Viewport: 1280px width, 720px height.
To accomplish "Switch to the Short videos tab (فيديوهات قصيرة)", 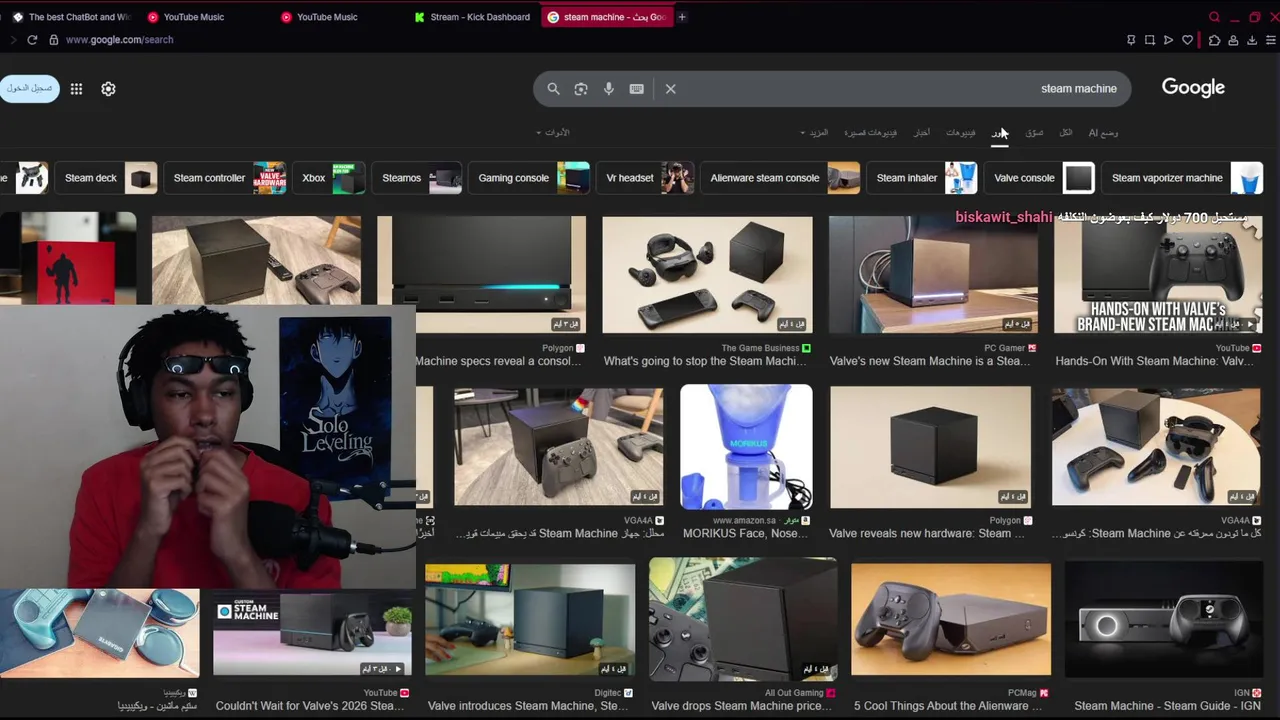I will (x=870, y=133).
